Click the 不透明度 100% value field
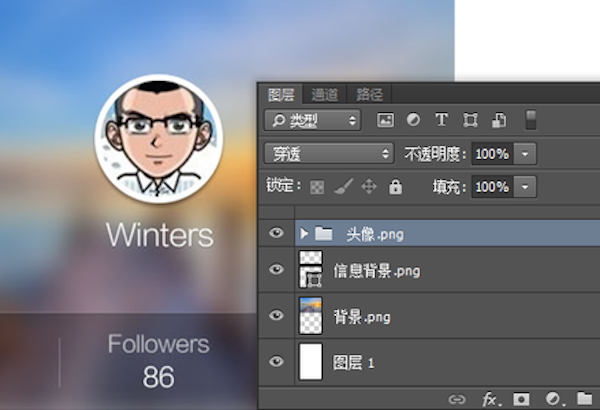The image size is (600, 410). (x=492, y=154)
